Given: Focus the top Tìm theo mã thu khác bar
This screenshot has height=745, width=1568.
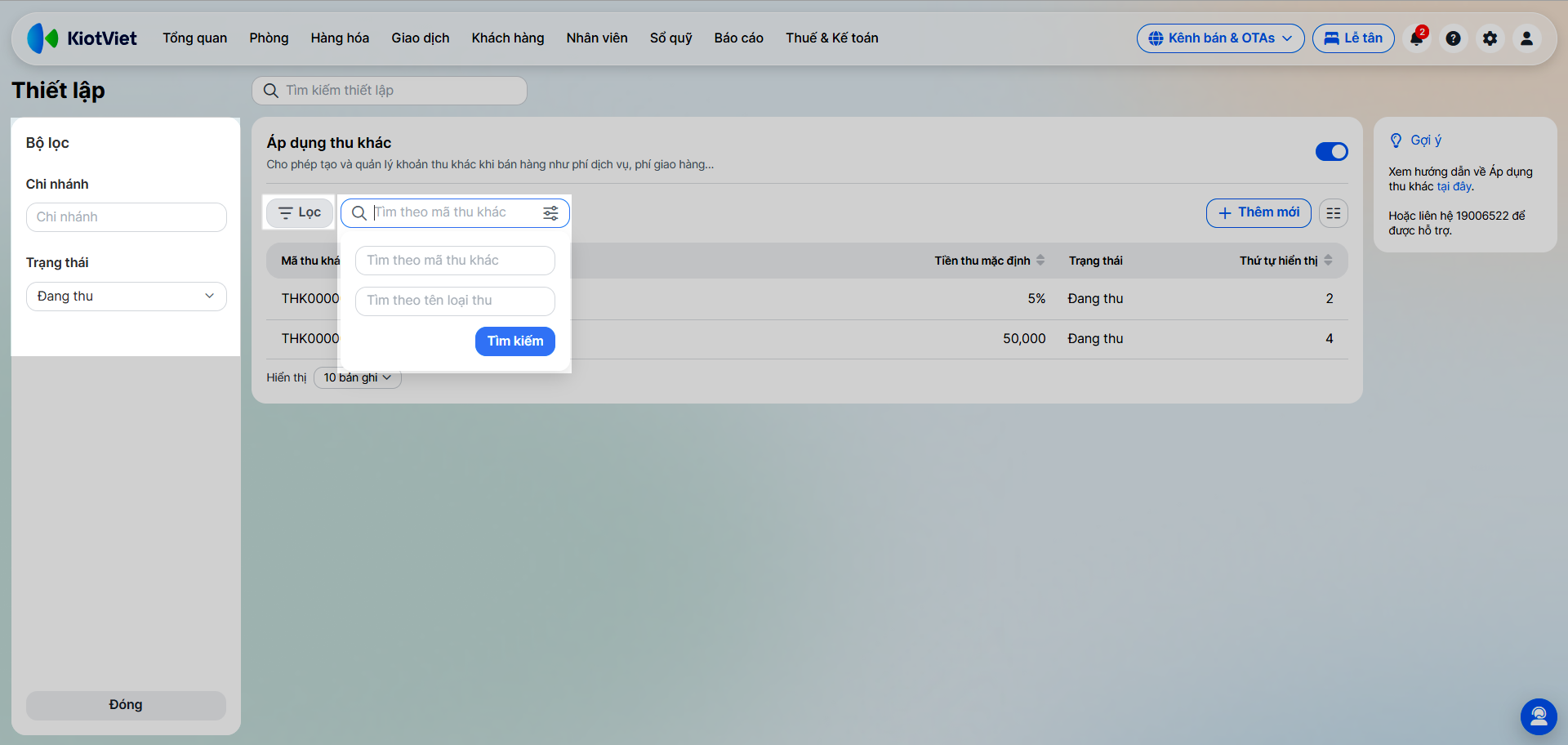Looking at the screenshot, I should [x=455, y=213].
